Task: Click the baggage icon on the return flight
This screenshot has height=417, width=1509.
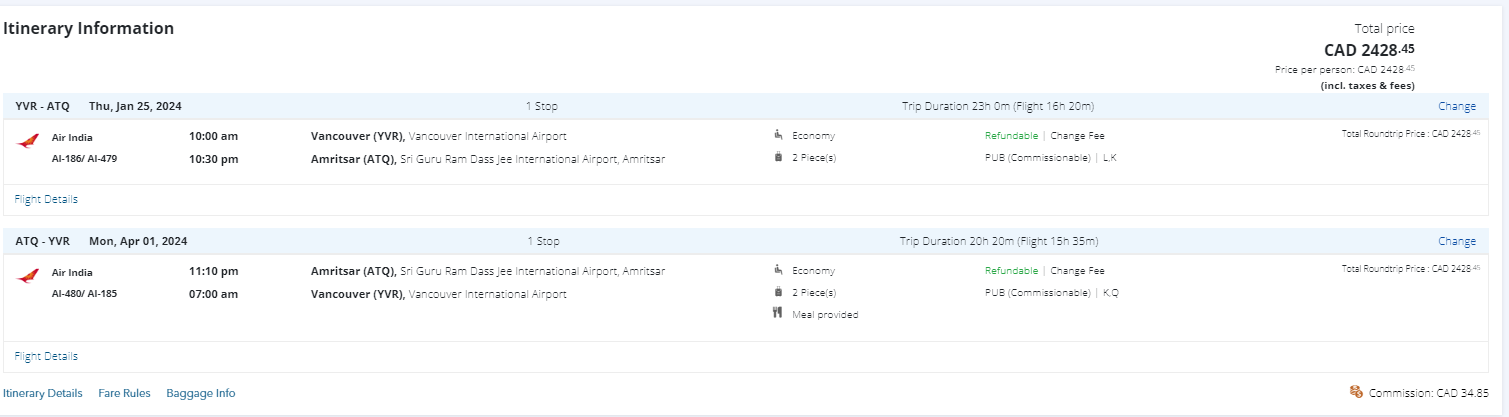Action: pos(777,292)
